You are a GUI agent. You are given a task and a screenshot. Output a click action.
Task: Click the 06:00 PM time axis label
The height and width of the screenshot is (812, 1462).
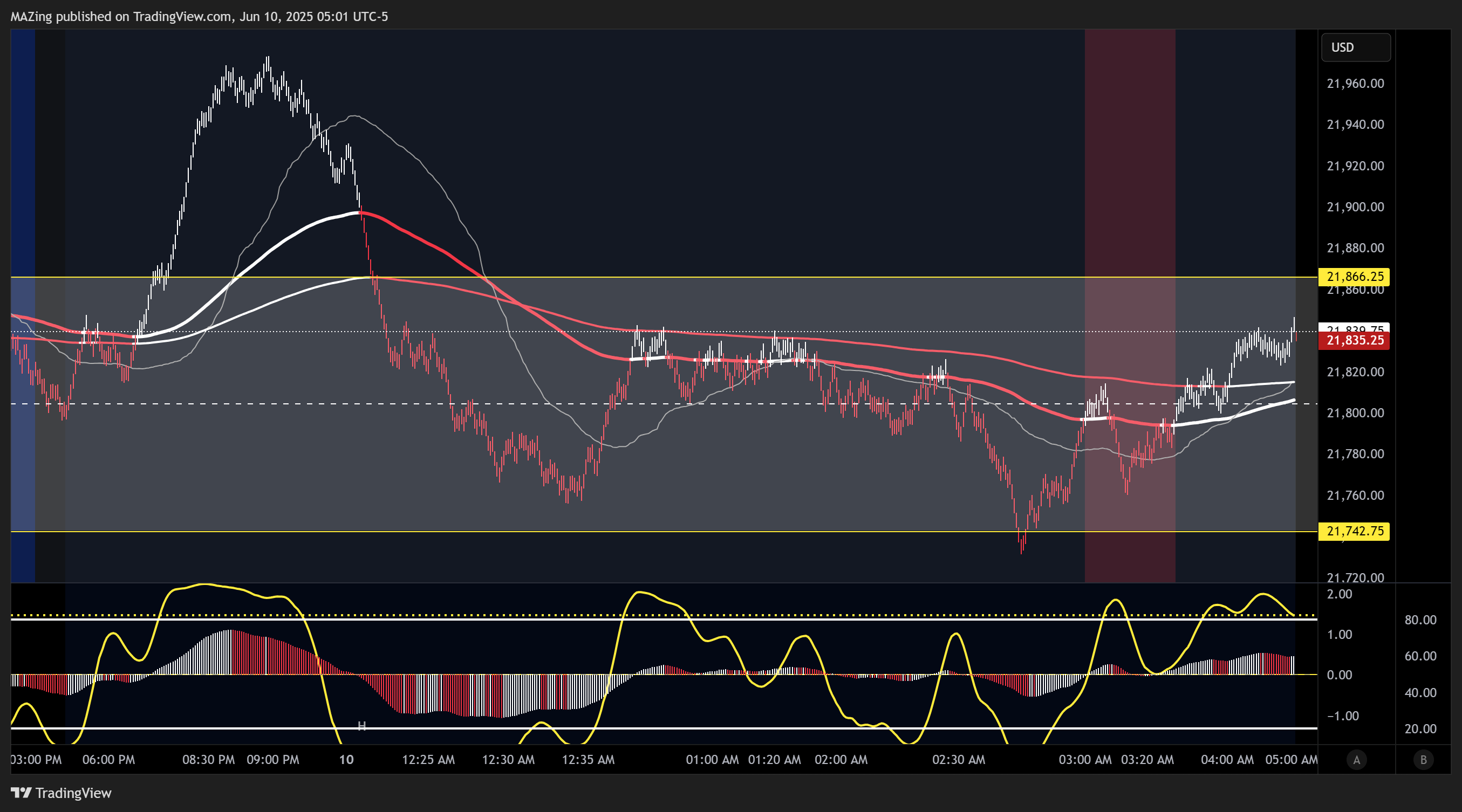(x=108, y=760)
